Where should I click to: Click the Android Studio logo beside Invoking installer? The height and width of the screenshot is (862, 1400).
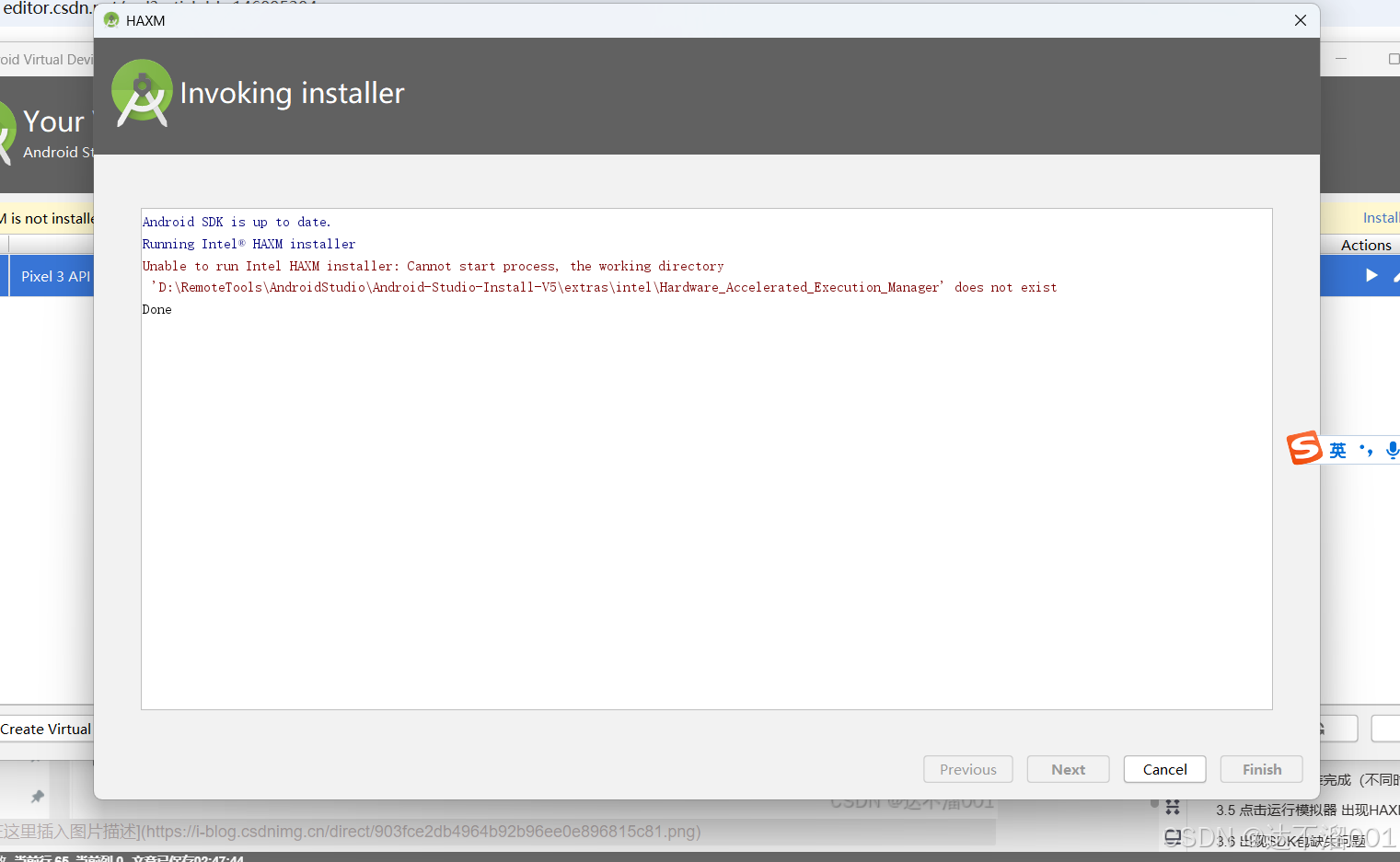click(x=142, y=92)
